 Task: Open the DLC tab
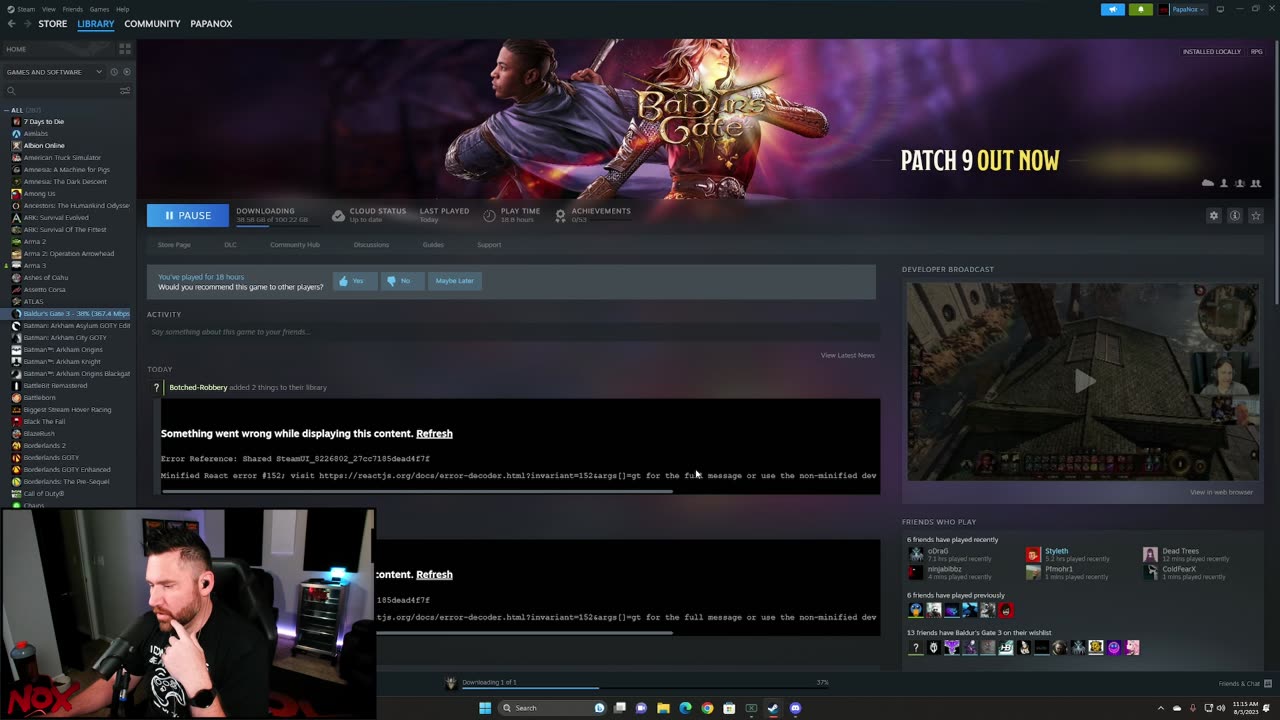tap(230, 245)
